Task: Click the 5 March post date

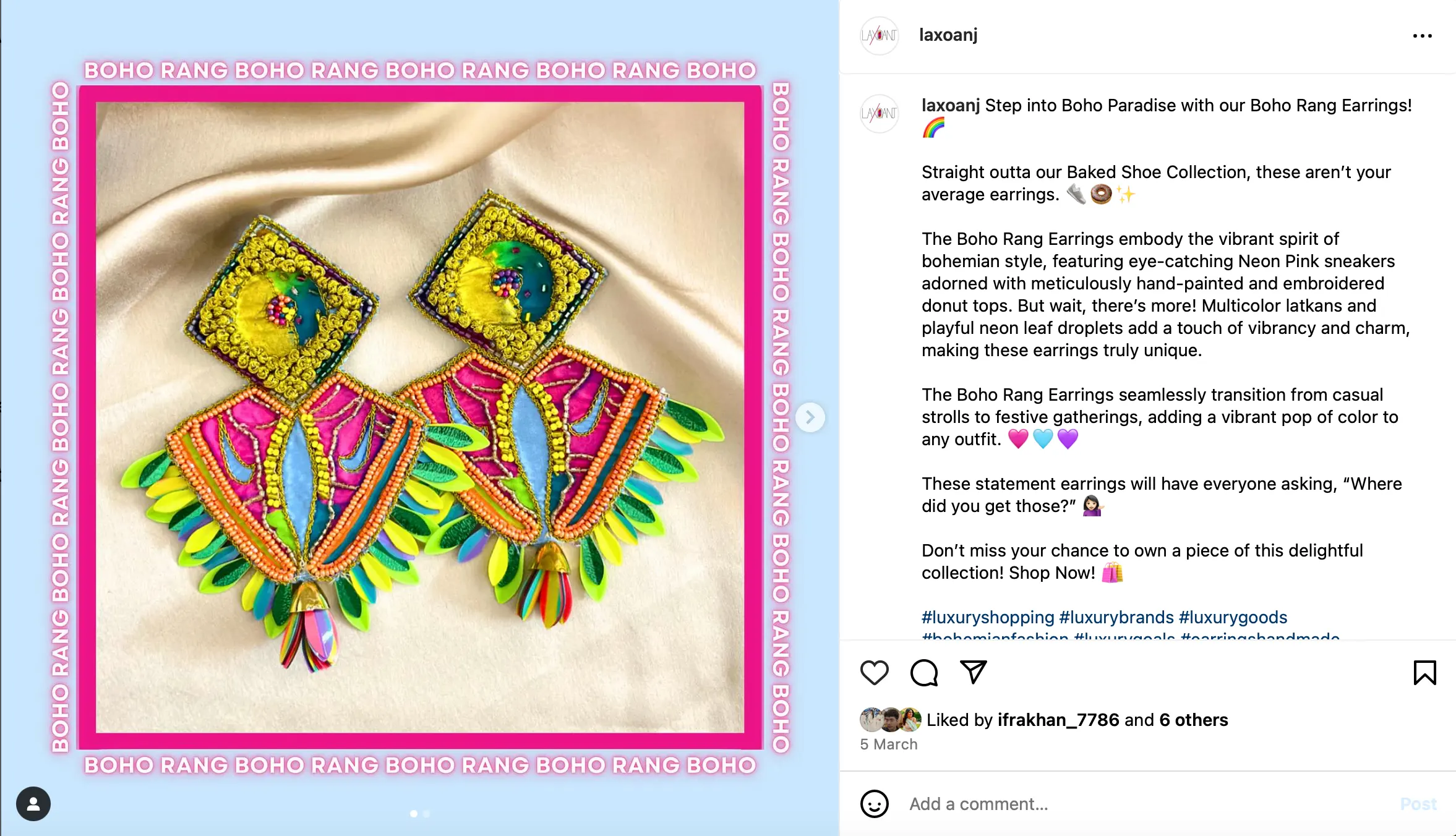Action: 888,744
